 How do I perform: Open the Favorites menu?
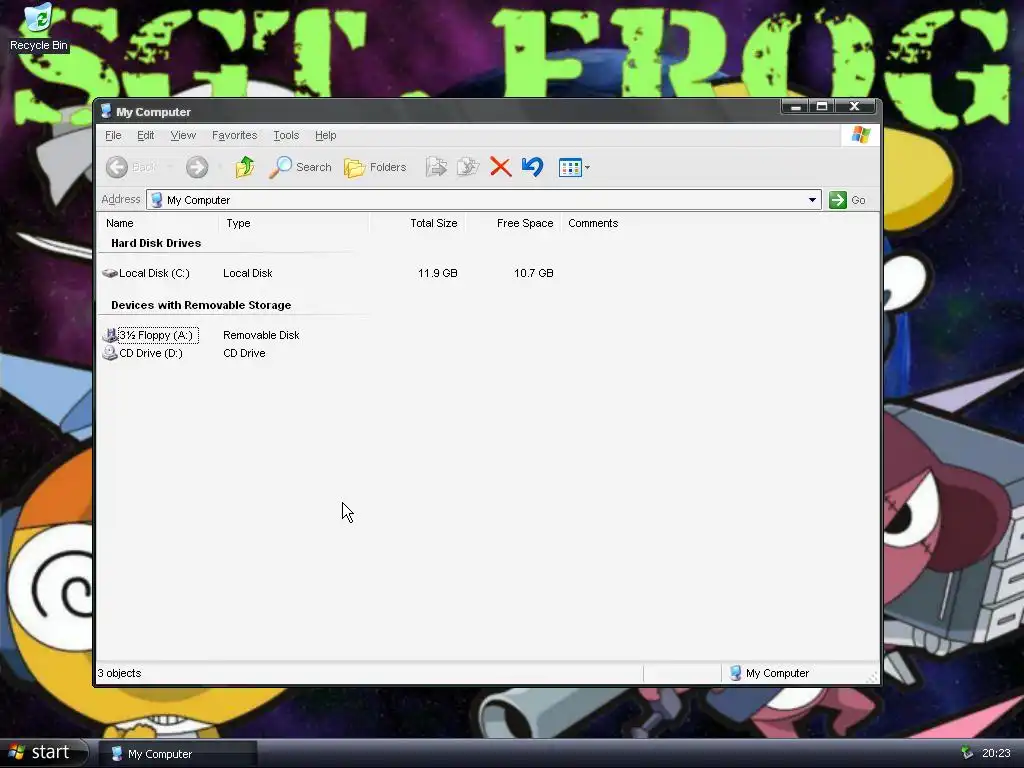(x=234, y=135)
